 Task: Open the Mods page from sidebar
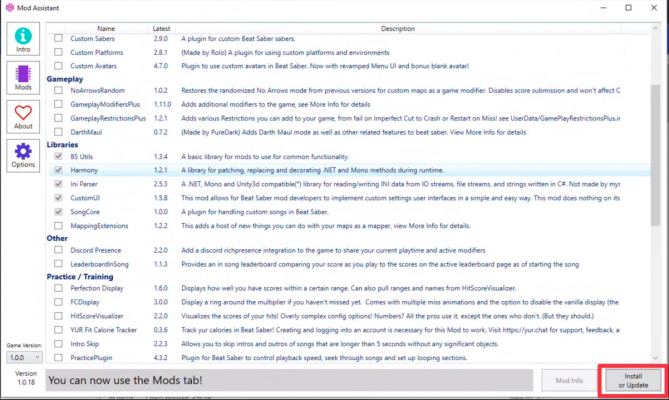coord(23,78)
